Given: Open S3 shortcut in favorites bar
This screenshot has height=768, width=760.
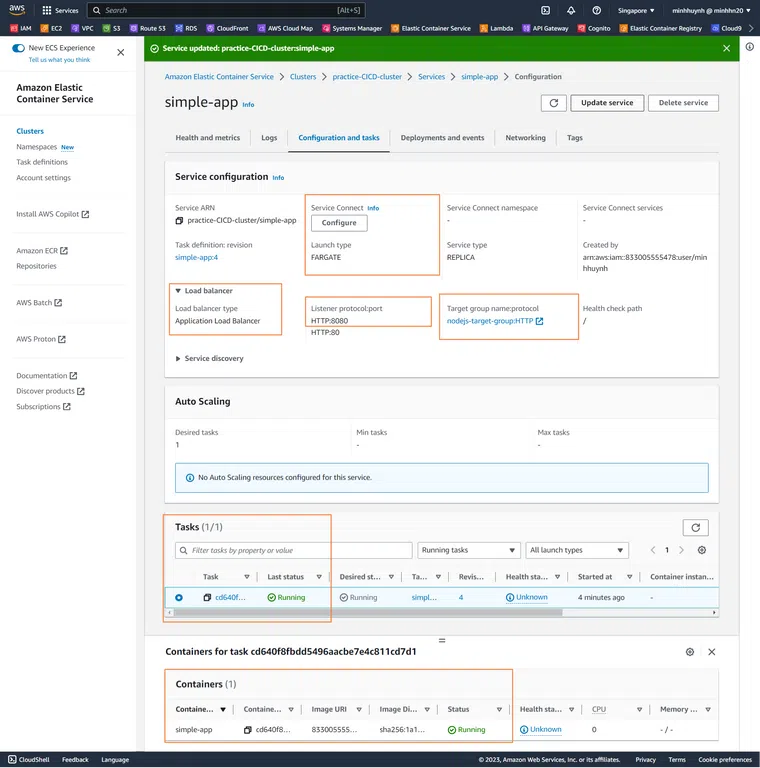Looking at the screenshot, I should click(x=112, y=28).
